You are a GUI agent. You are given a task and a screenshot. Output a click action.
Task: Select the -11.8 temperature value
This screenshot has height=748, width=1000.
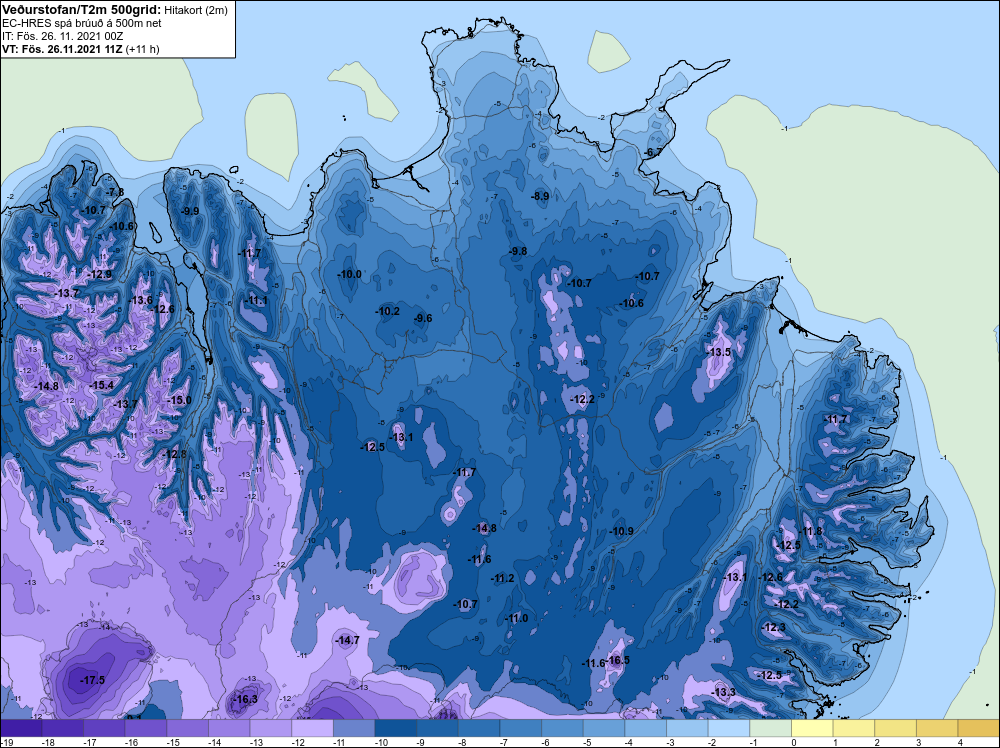coord(811,532)
